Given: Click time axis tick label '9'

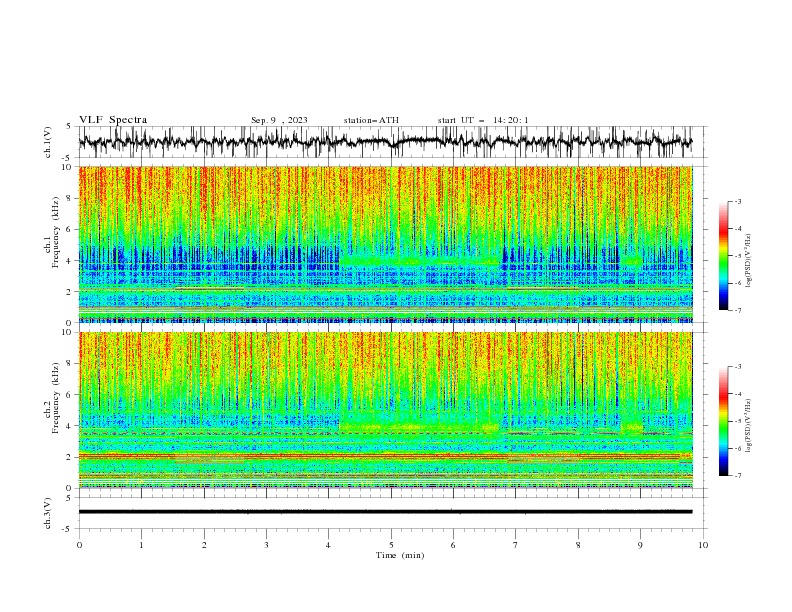Looking at the screenshot, I should coord(640,545).
